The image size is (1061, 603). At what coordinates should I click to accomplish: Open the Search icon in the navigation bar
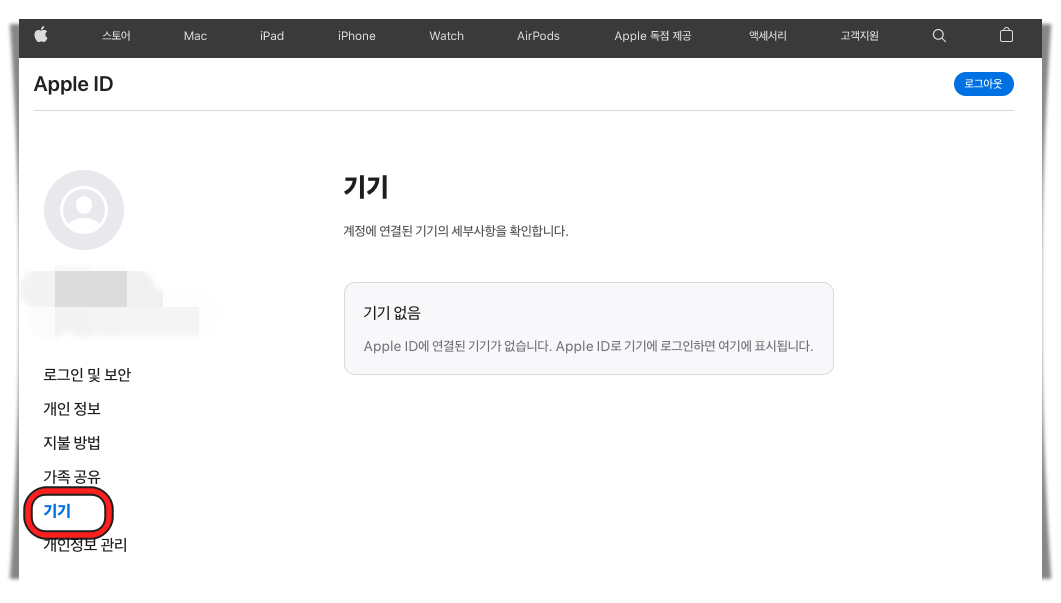pos(938,36)
